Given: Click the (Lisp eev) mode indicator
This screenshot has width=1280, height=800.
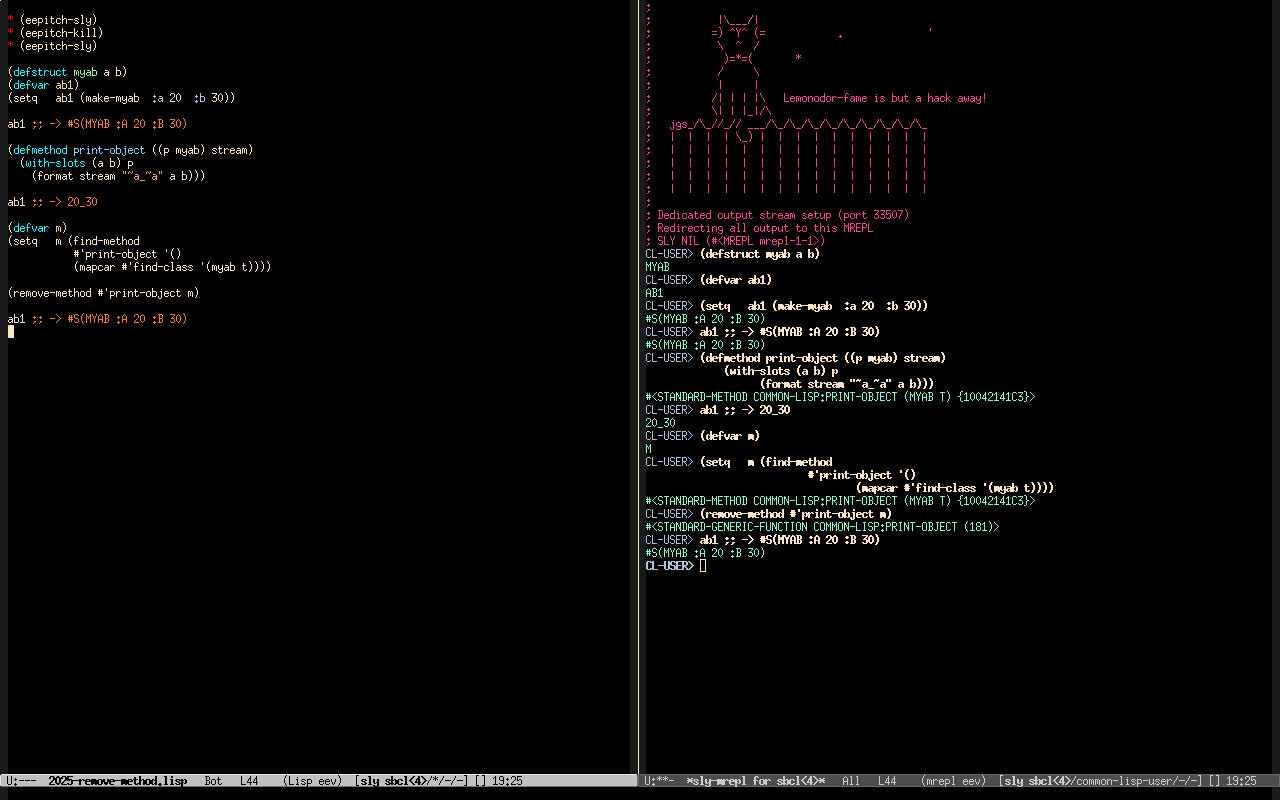Looking at the screenshot, I should pyautogui.click(x=312, y=781).
